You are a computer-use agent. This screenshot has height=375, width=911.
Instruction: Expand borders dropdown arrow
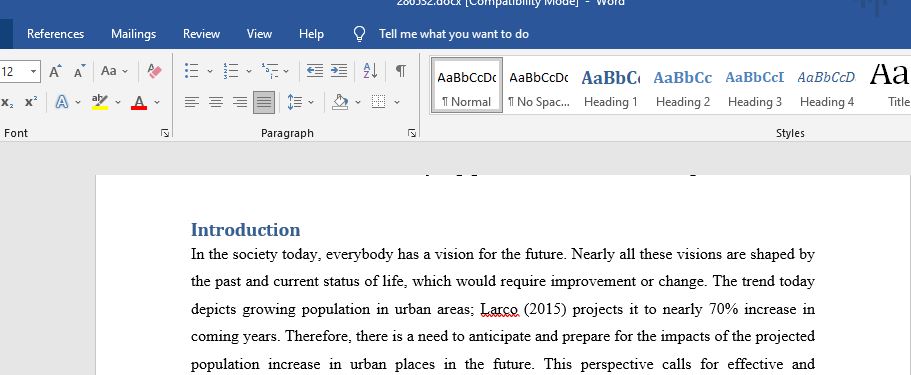click(x=397, y=103)
